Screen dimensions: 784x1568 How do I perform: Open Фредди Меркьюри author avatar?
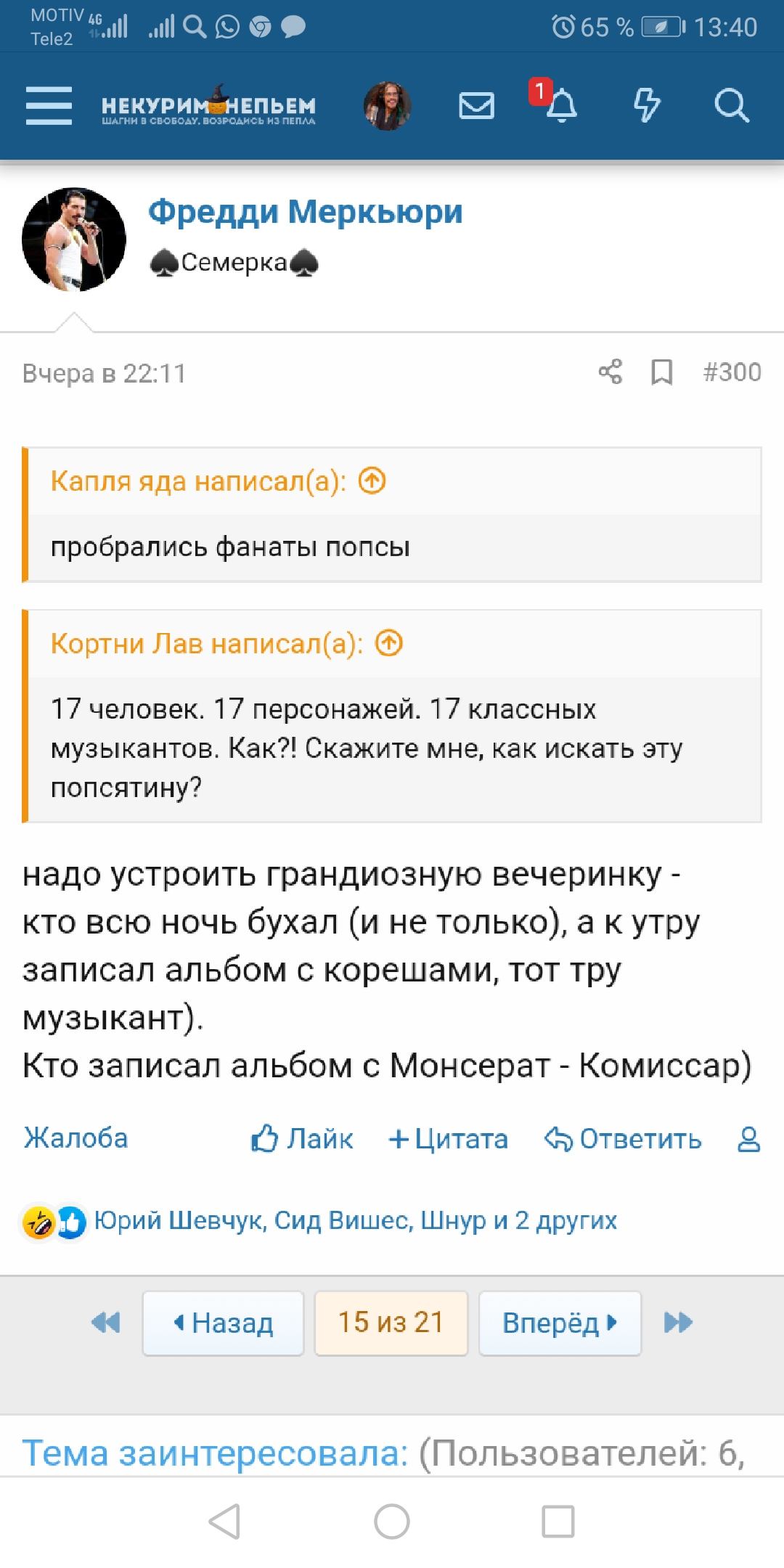click(74, 240)
